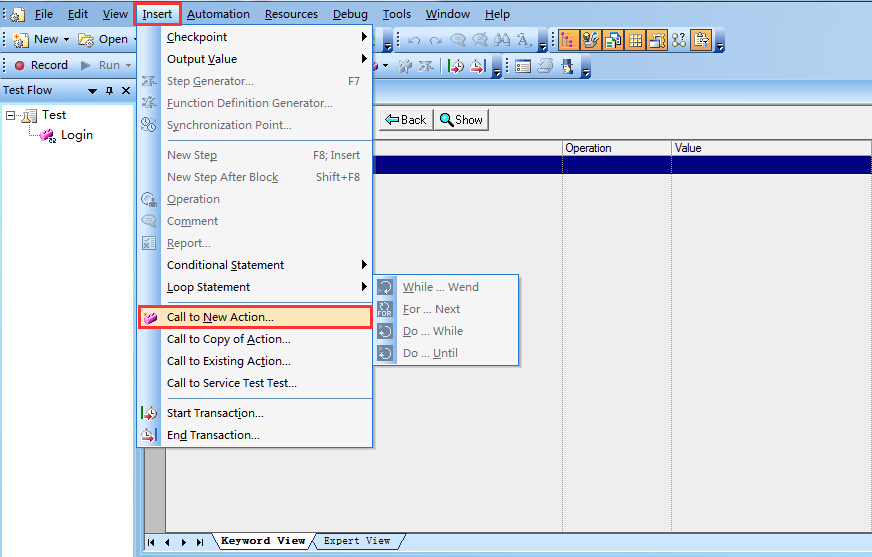Open Find with the binoculars icon

pos(502,40)
